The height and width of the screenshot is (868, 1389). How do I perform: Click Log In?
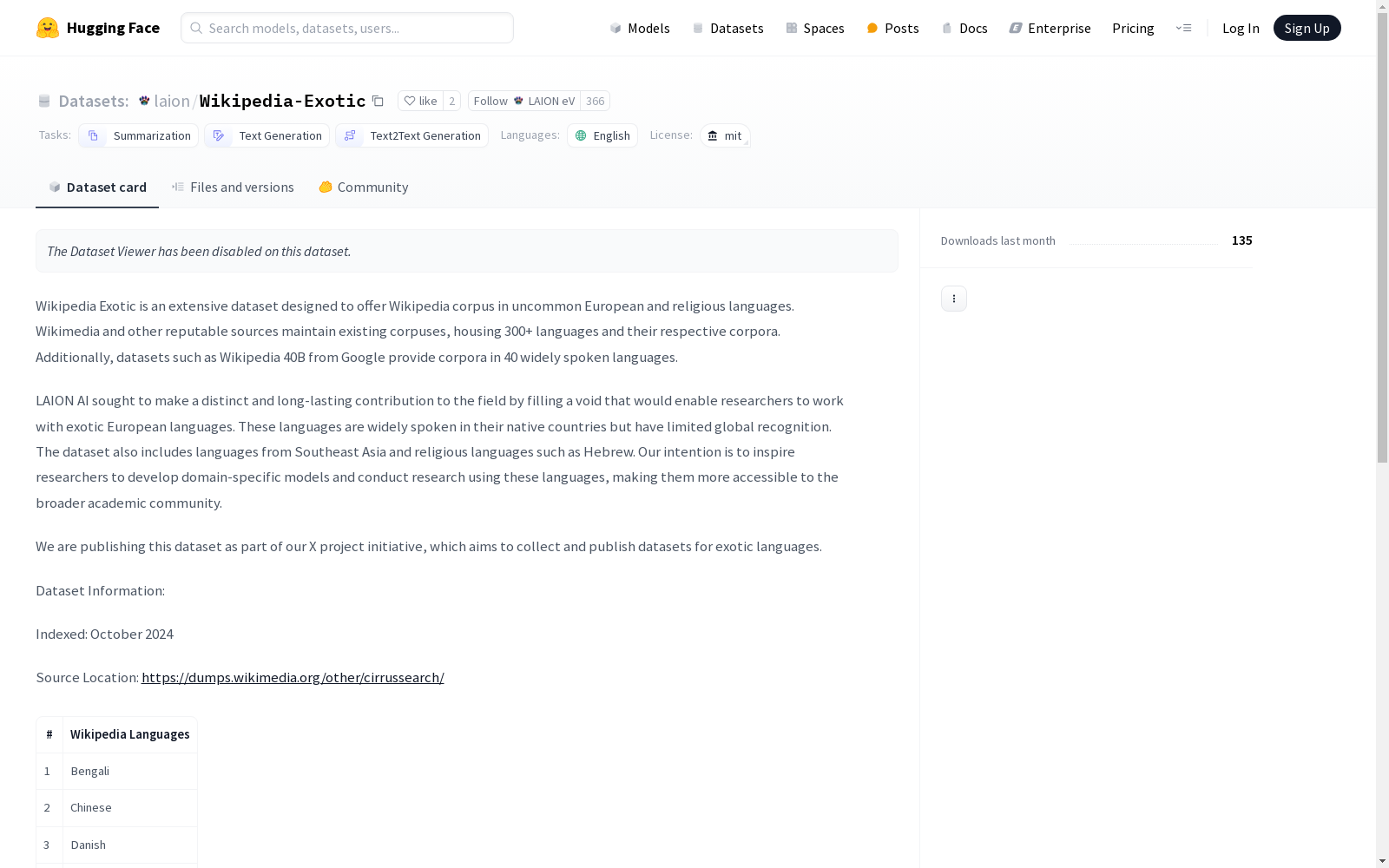1241,28
